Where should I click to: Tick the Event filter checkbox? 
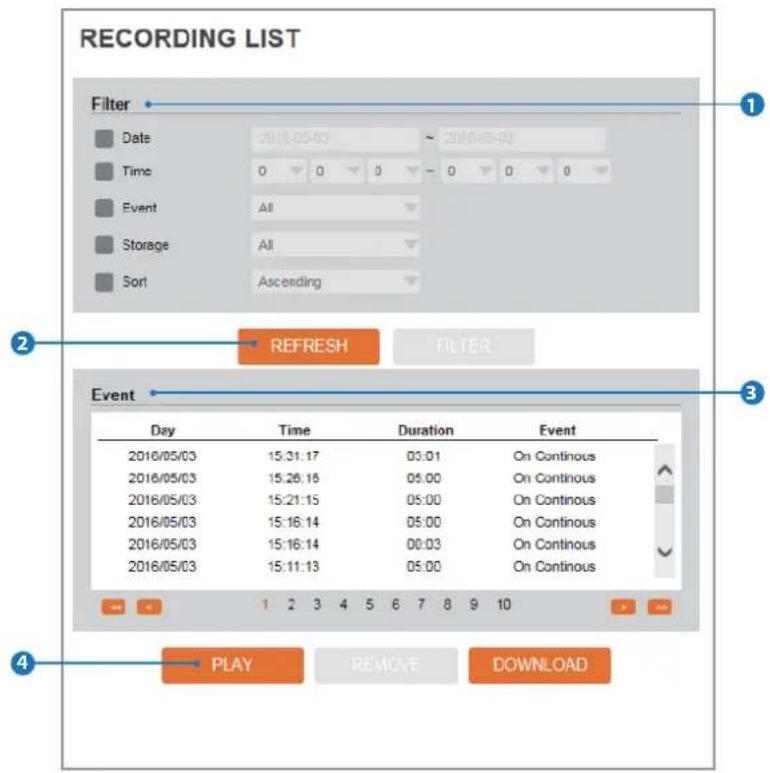click(x=104, y=208)
